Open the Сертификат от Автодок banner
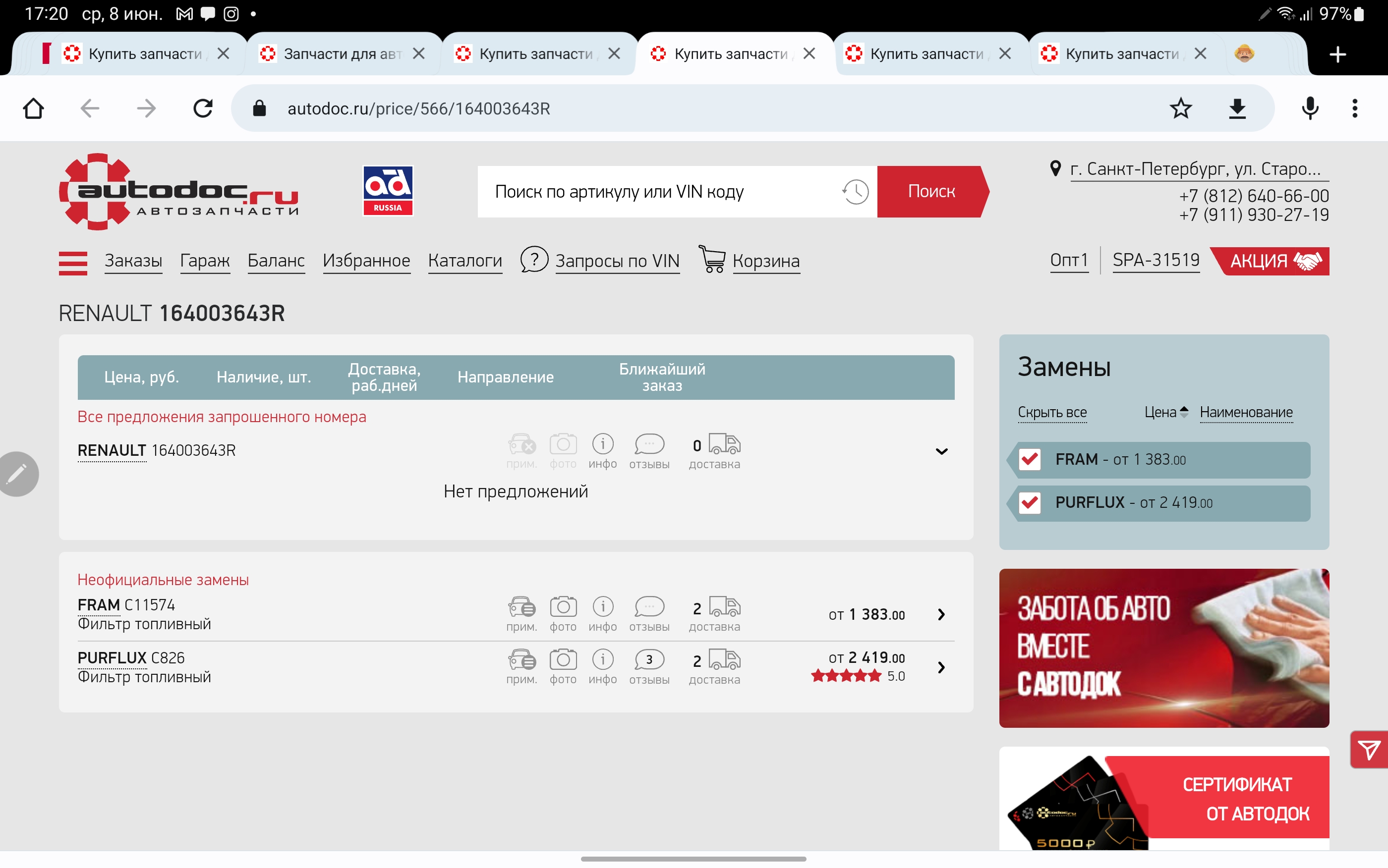 click(x=1164, y=799)
